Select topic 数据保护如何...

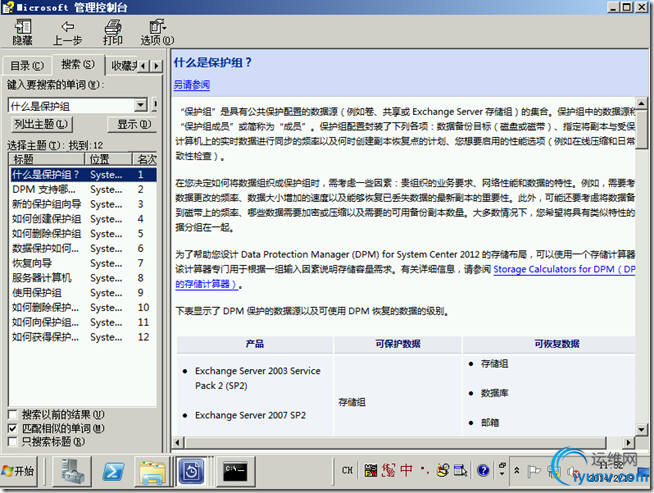pos(83,249)
